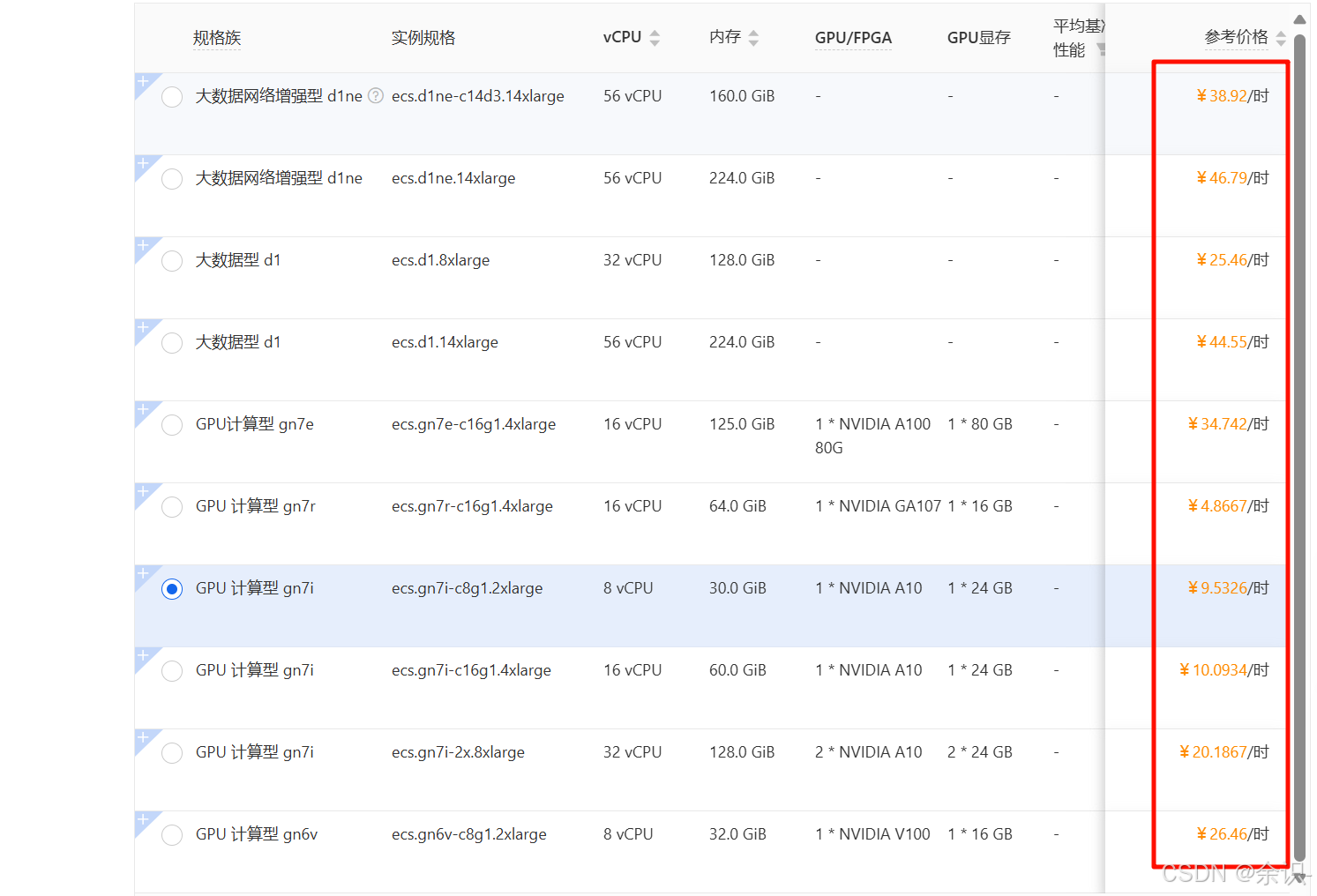The width and height of the screenshot is (1317, 896).
Task: Click 1 * NVIDIA A100 80G cell
Action: [873, 436]
